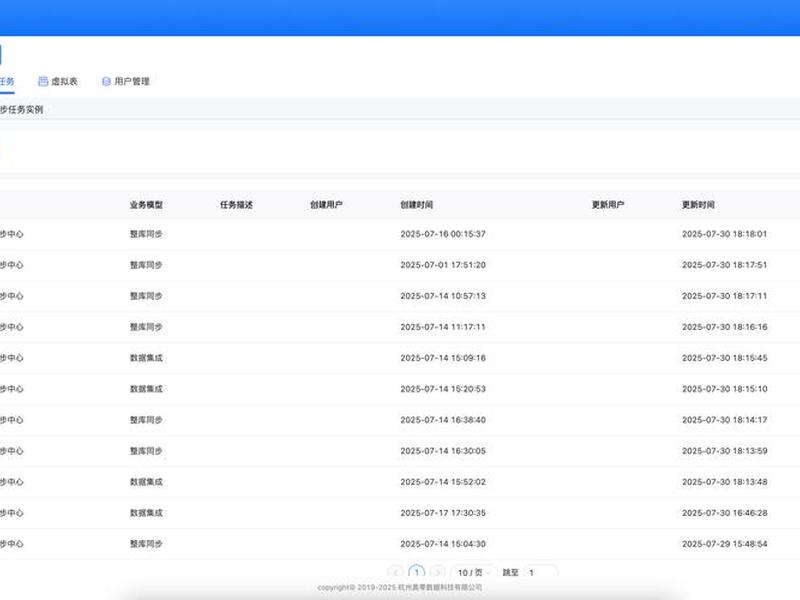800x600 pixels.
Task: Open the 用户管理 tab
Action: coord(126,81)
